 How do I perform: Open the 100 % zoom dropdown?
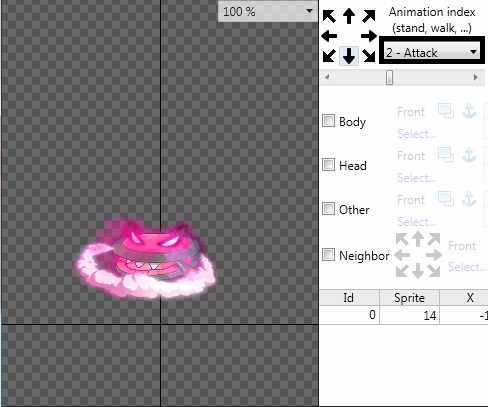(x=267, y=12)
